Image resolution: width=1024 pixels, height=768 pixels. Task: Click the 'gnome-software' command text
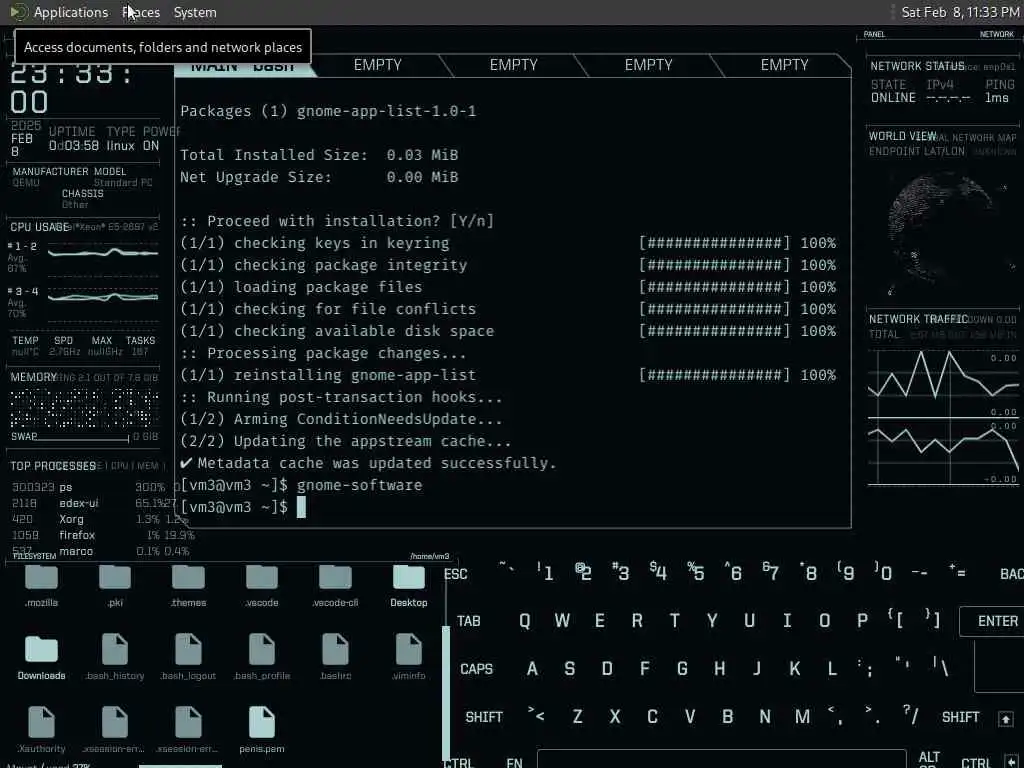359,485
